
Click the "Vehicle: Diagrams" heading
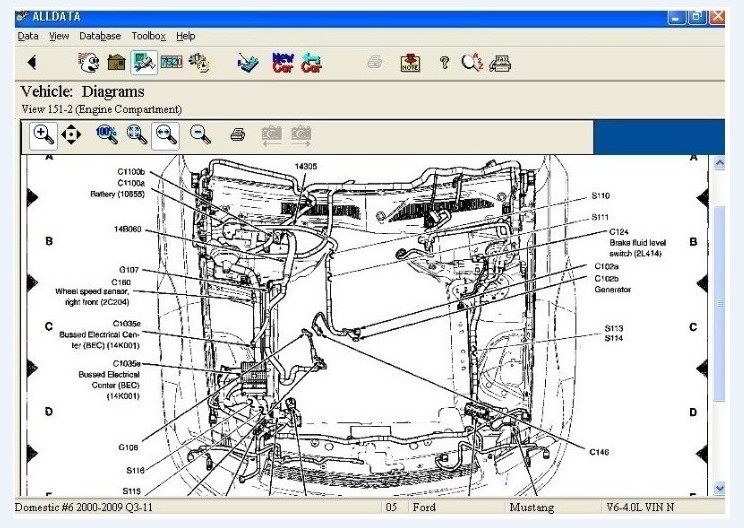[82, 92]
